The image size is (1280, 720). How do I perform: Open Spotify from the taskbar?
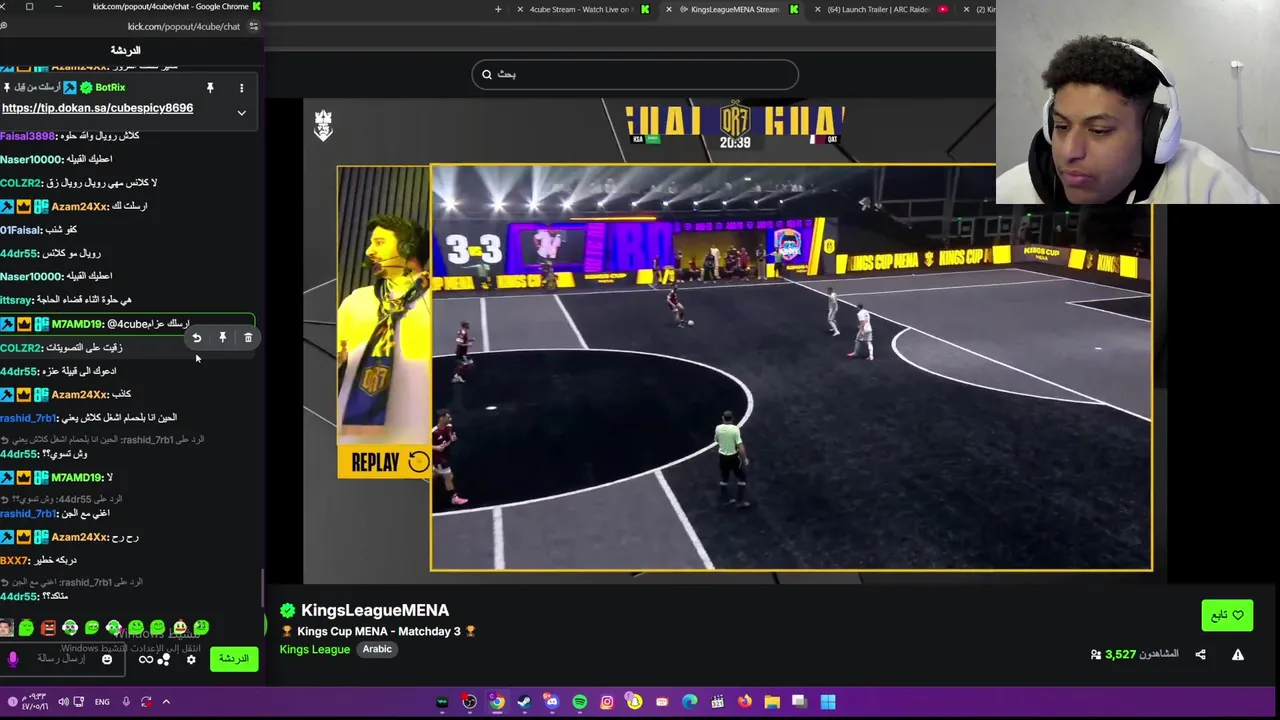click(579, 702)
